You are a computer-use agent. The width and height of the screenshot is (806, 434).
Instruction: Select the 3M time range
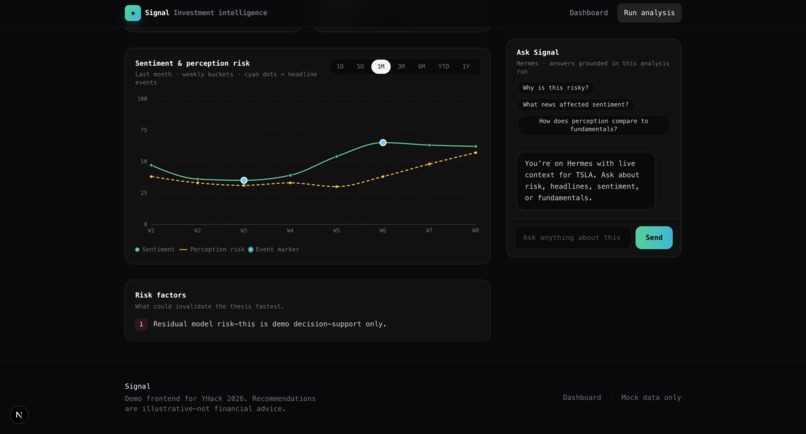(401, 67)
